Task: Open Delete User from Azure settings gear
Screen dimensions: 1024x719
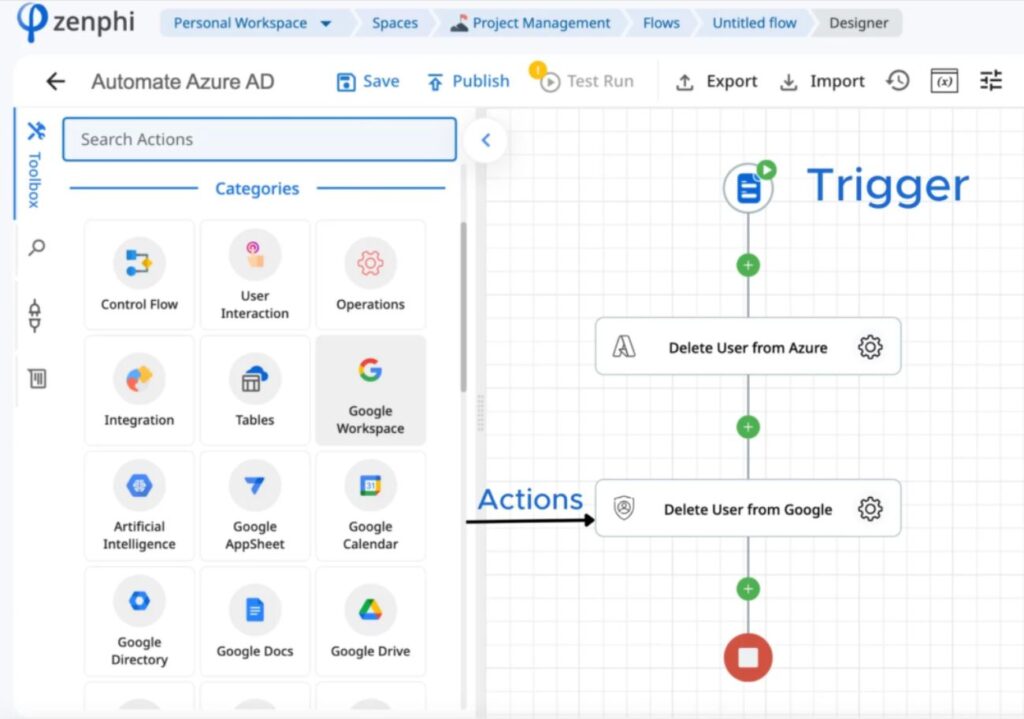Action: [x=870, y=347]
